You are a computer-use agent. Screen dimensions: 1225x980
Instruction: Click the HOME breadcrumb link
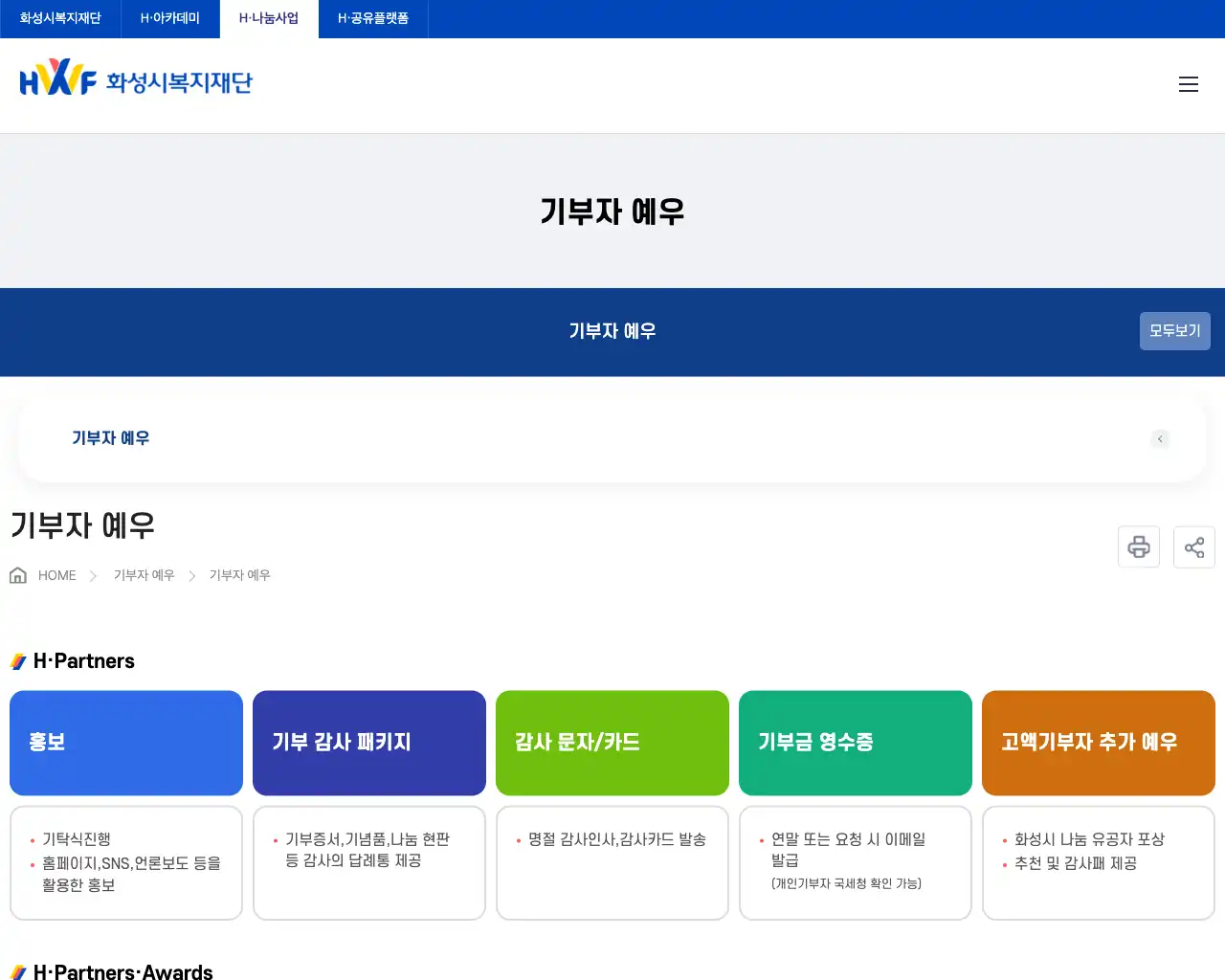(x=56, y=575)
